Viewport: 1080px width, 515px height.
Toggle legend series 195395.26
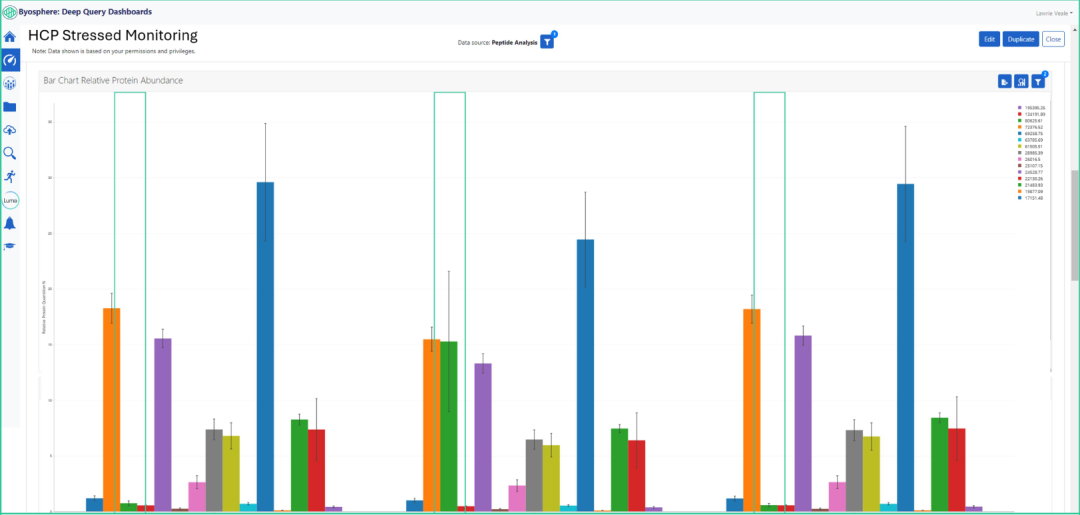[x=1030, y=107]
